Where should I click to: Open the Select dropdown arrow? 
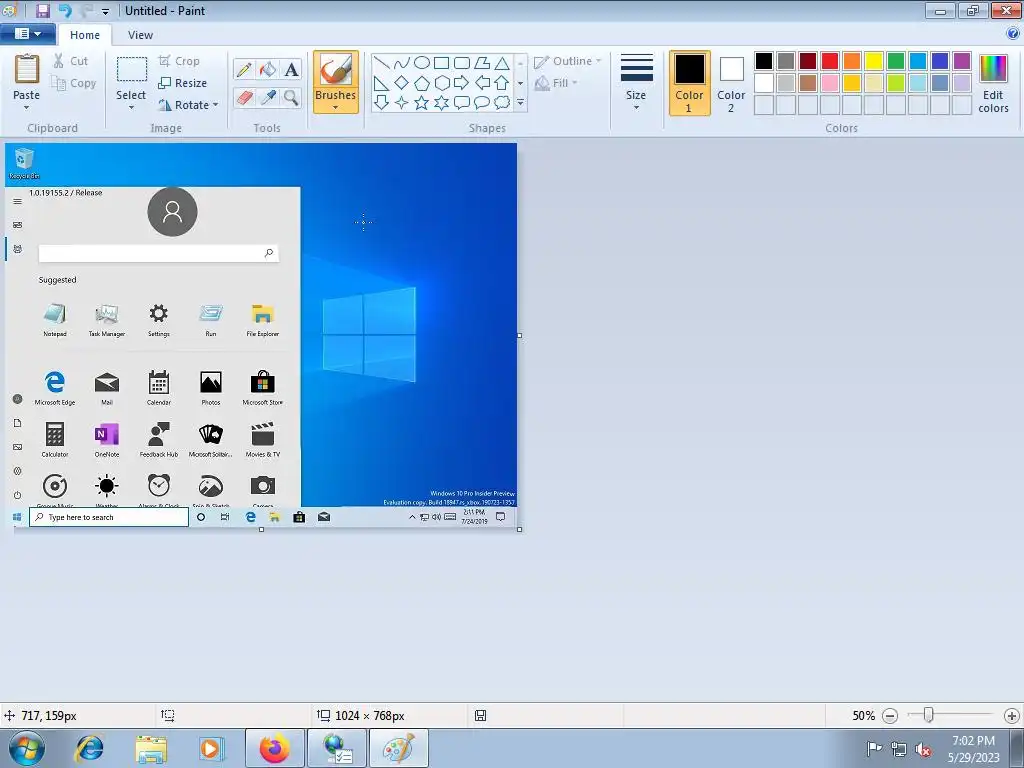(131, 107)
